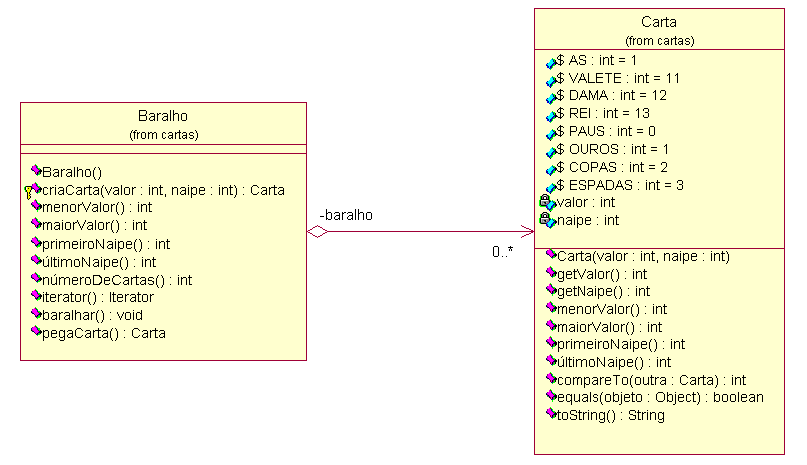This screenshot has width=807, height=465.
Task: Click the attribute icon beside AS
Action: (x=551, y=63)
